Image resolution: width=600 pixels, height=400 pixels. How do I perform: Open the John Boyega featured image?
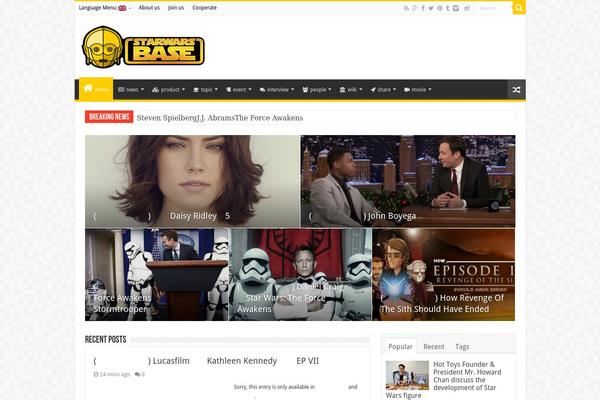[x=408, y=181]
